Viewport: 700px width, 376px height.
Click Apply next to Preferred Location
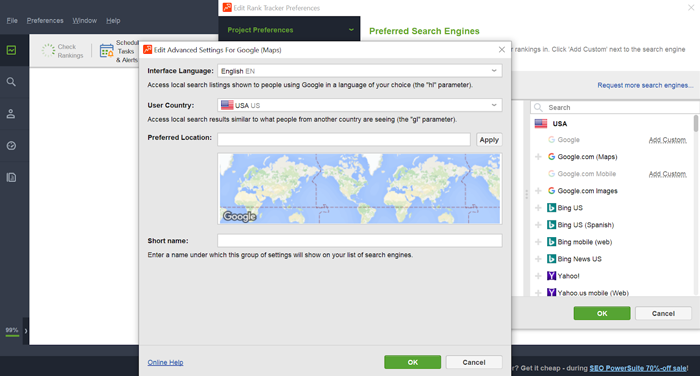point(489,140)
